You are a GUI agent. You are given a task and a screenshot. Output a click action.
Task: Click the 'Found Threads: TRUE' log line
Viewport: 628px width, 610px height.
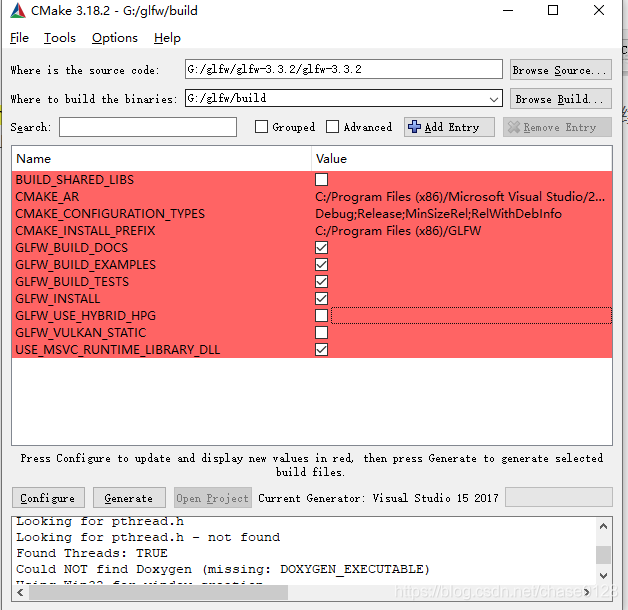92,553
